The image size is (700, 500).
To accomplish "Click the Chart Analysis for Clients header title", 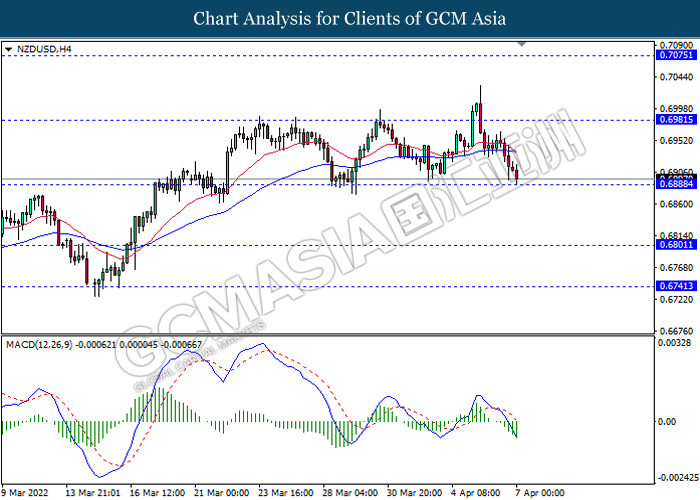I will pos(350,18).
